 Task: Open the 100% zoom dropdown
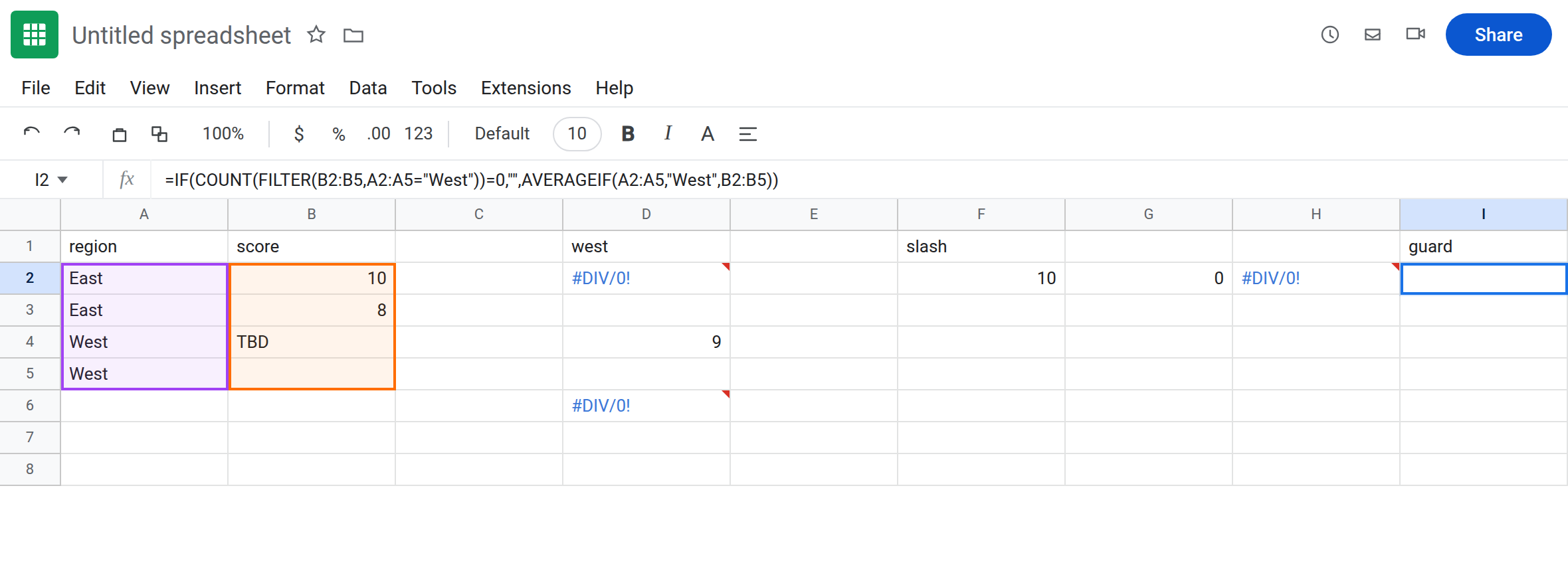pos(223,134)
